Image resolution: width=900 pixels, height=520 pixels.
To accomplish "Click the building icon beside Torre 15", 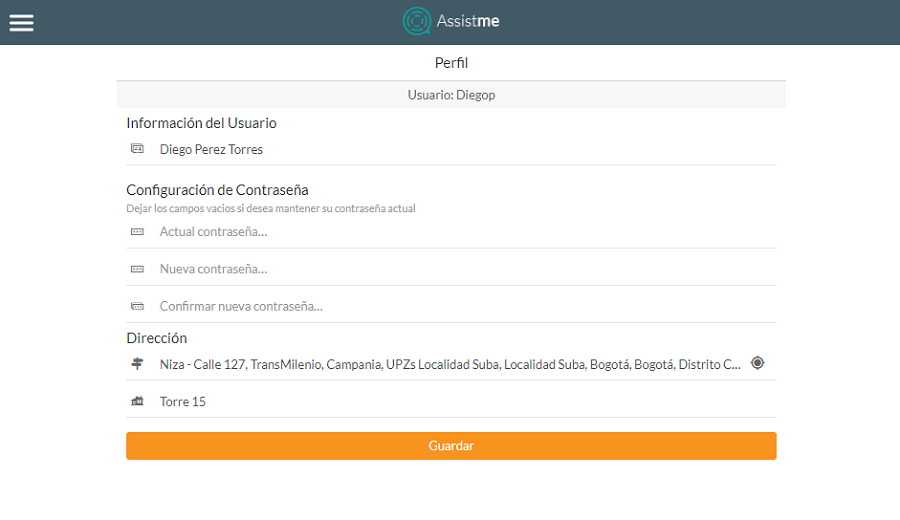I will 137,401.
